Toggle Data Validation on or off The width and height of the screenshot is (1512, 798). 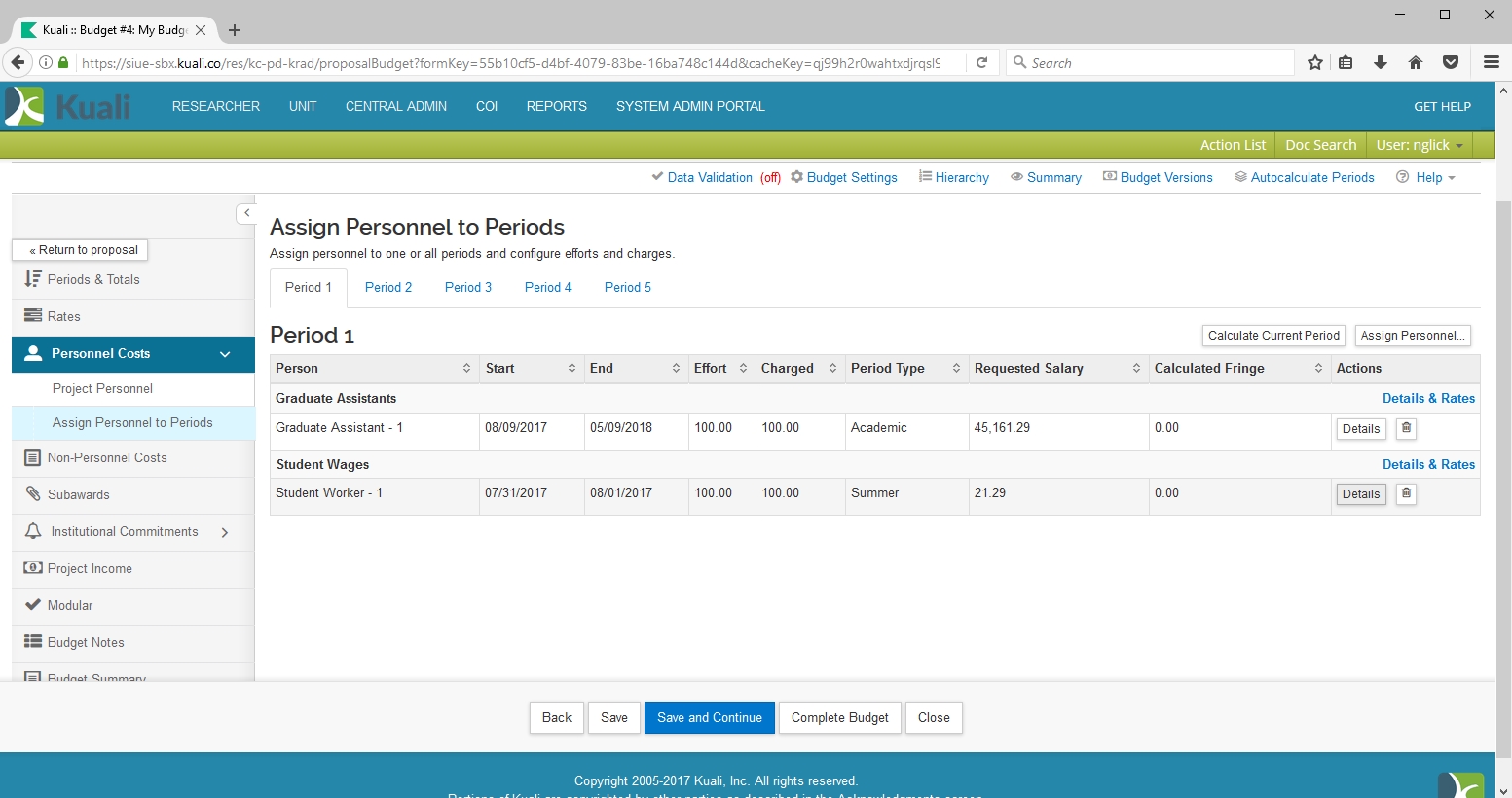710,177
